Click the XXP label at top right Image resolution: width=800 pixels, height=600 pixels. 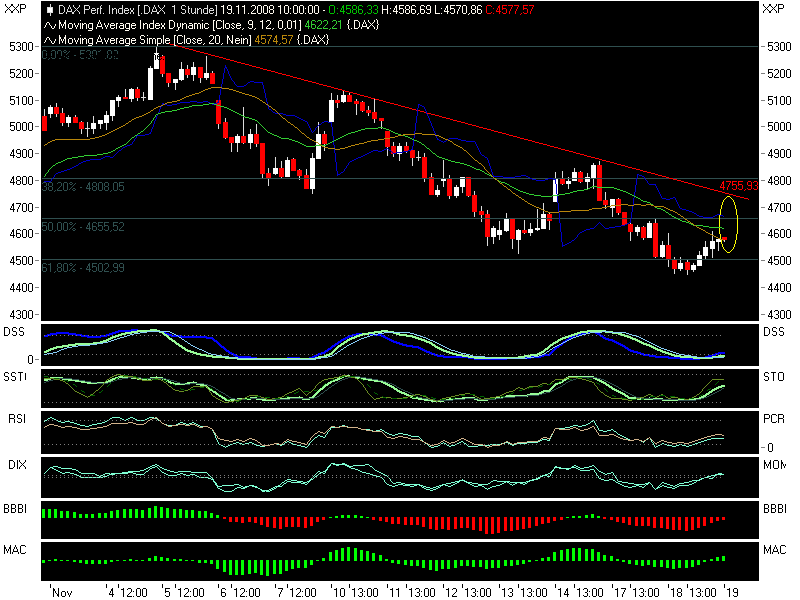click(773, 9)
